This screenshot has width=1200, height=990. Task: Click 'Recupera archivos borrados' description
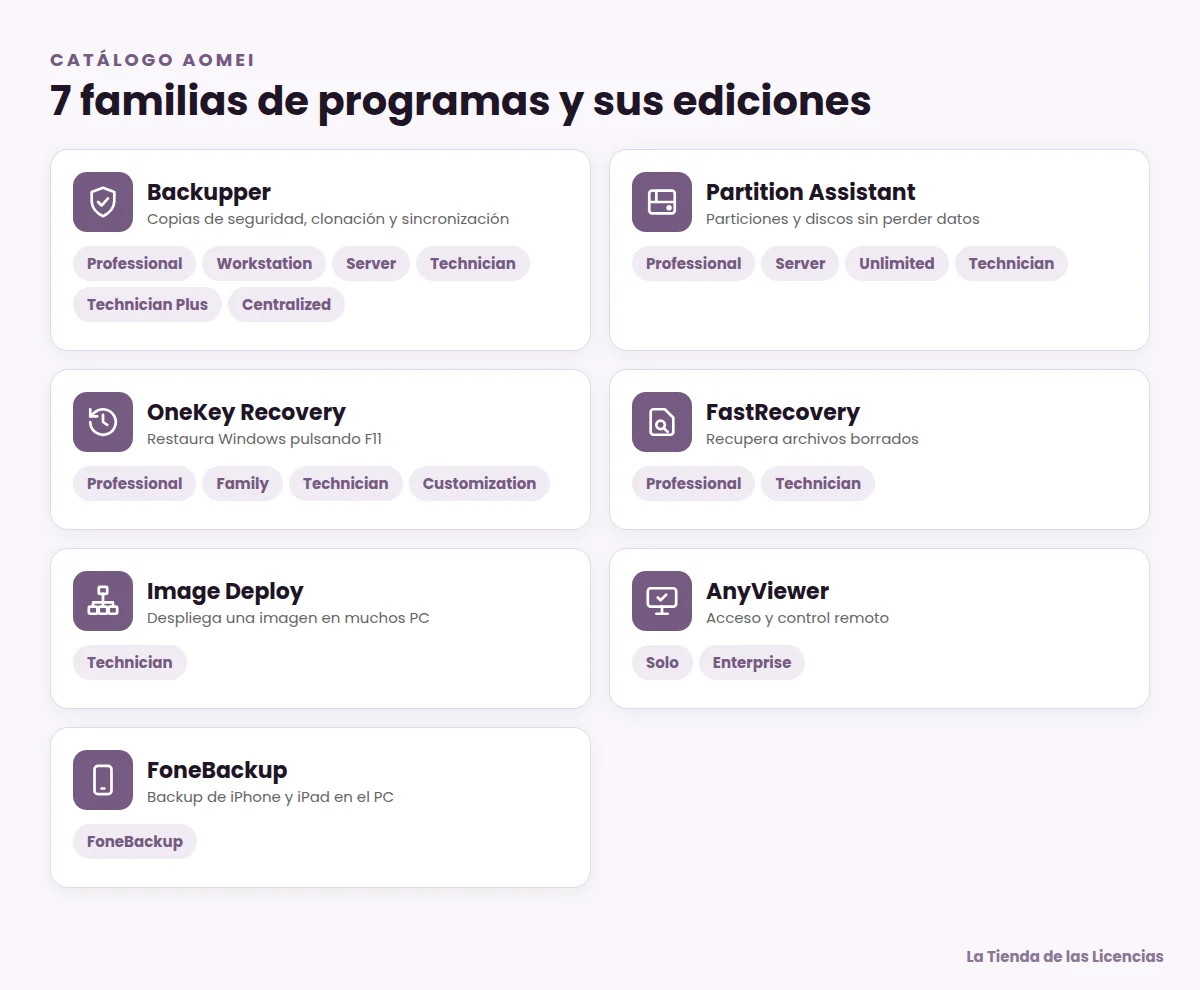(812, 439)
